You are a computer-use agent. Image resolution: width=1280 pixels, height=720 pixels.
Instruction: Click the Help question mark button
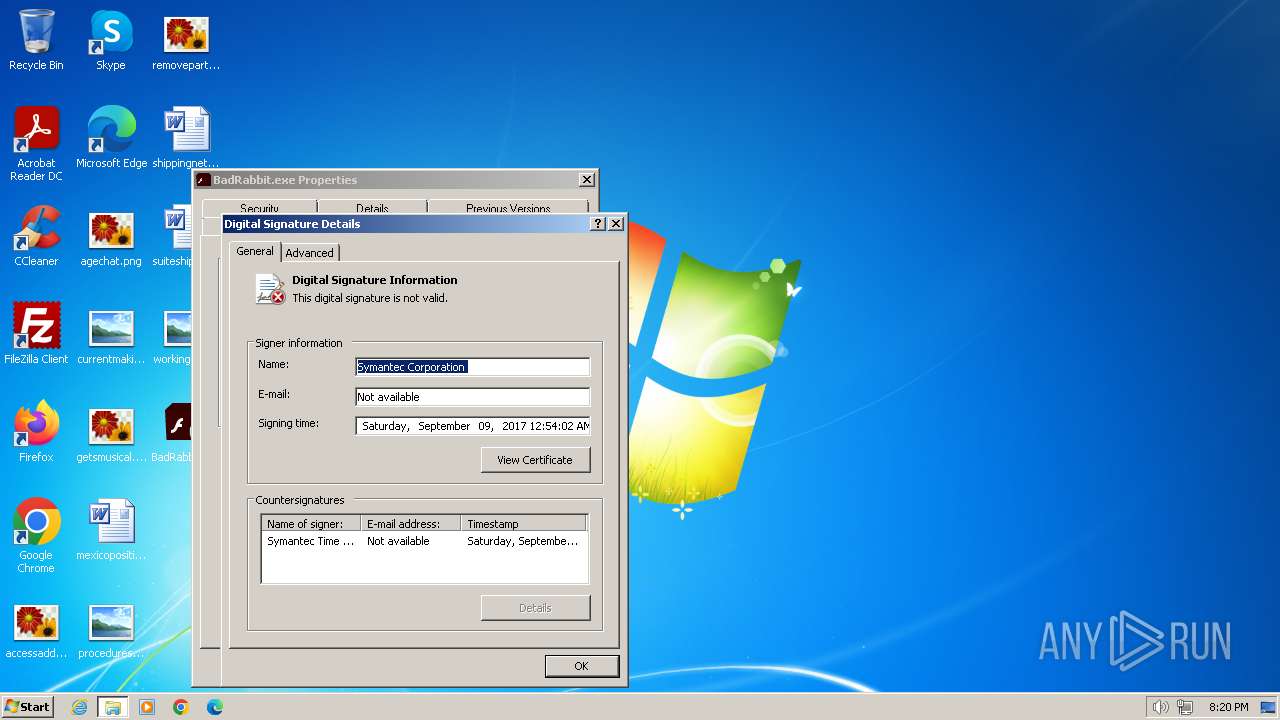tap(598, 224)
